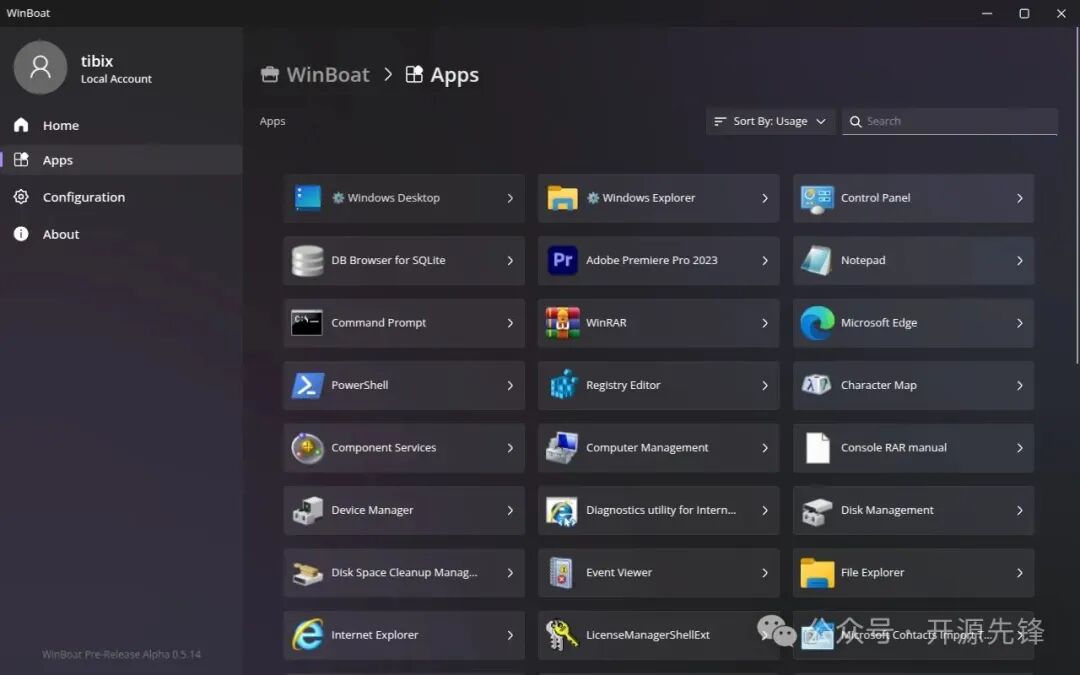The image size is (1080, 675).
Task: Click the PowerShell chevron arrow
Action: (x=510, y=386)
